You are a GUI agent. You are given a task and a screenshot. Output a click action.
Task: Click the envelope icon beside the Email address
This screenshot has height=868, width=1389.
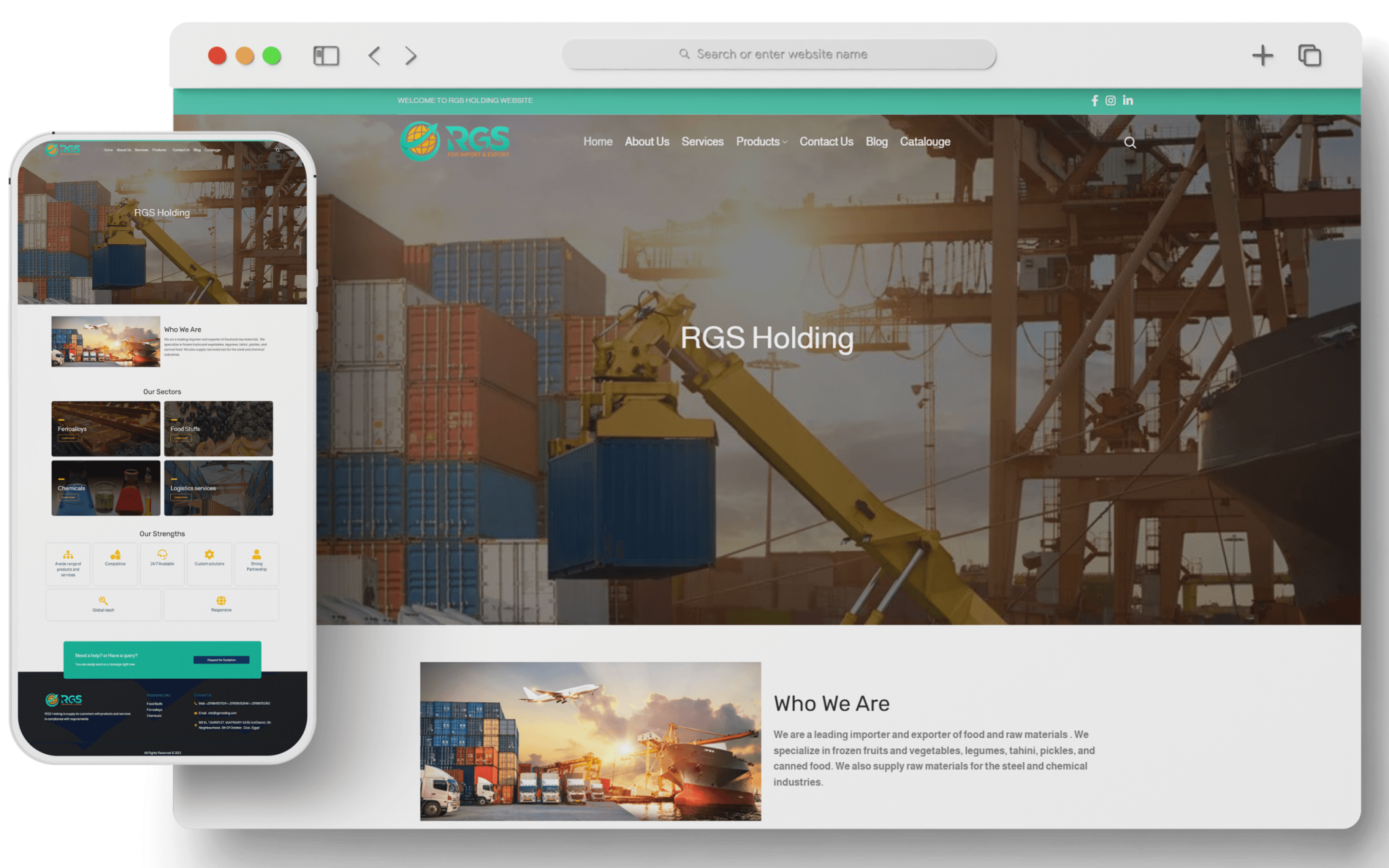(196, 713)
